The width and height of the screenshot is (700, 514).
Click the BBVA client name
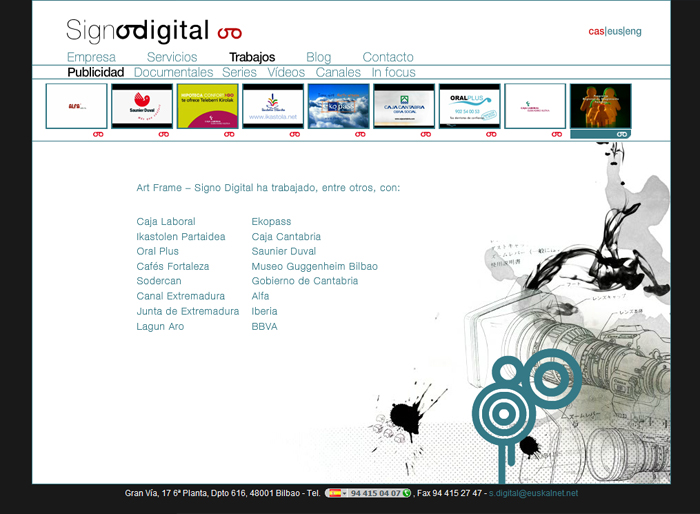tap(264, 326)
